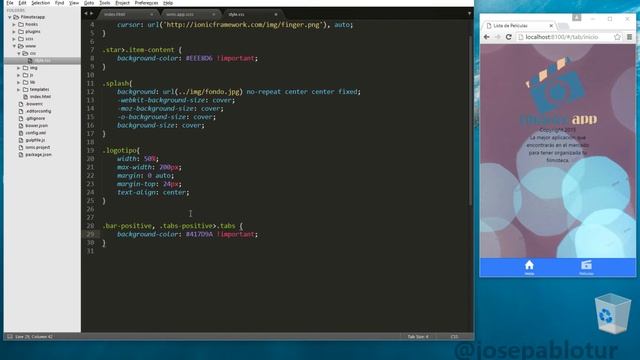
Task: Open new tab button in Chrome
Action: [563, 26]
